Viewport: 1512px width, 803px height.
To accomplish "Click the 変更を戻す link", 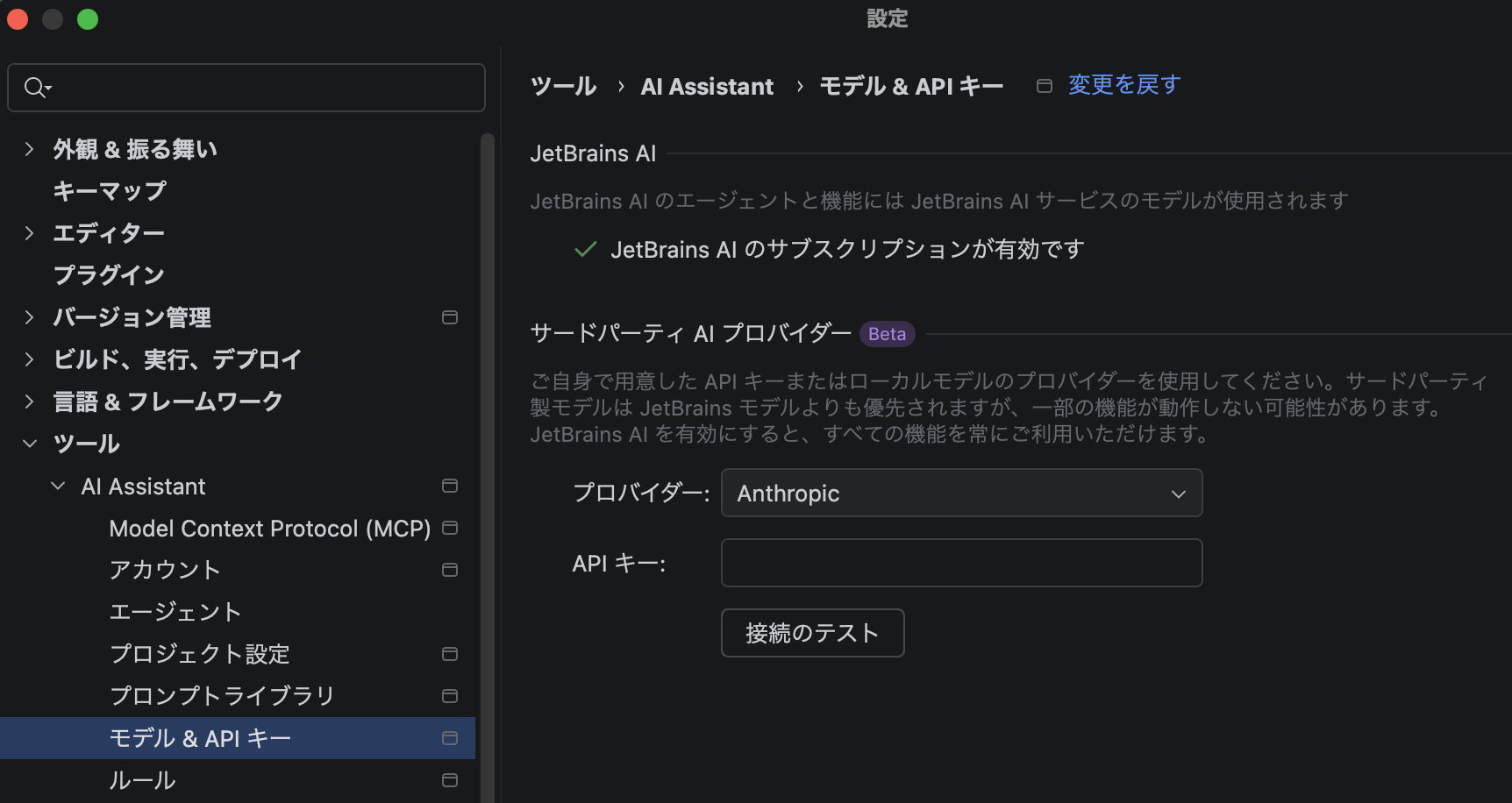I will point(1123,85).
